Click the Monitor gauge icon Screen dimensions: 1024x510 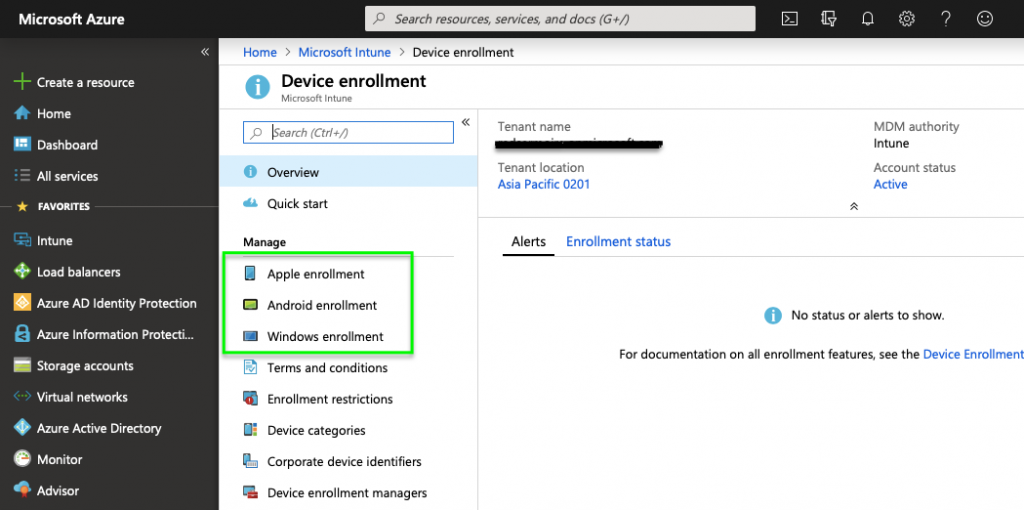coord(22,459)
